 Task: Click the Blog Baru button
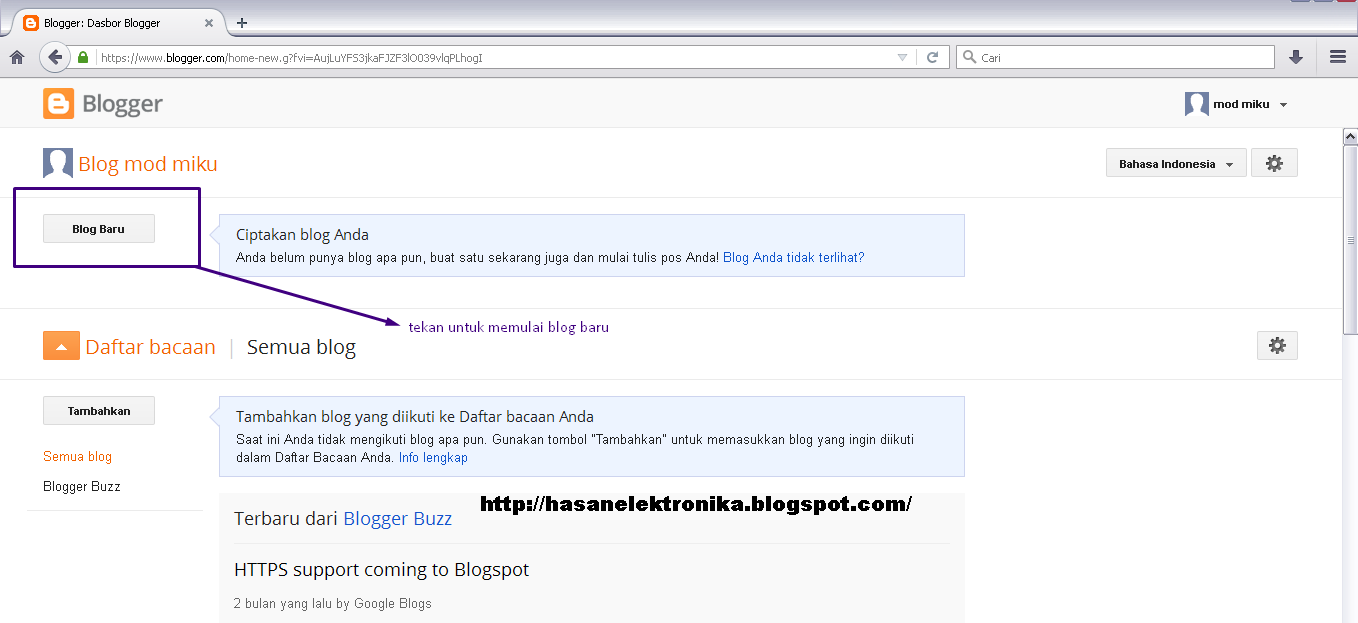pos(99,229)
